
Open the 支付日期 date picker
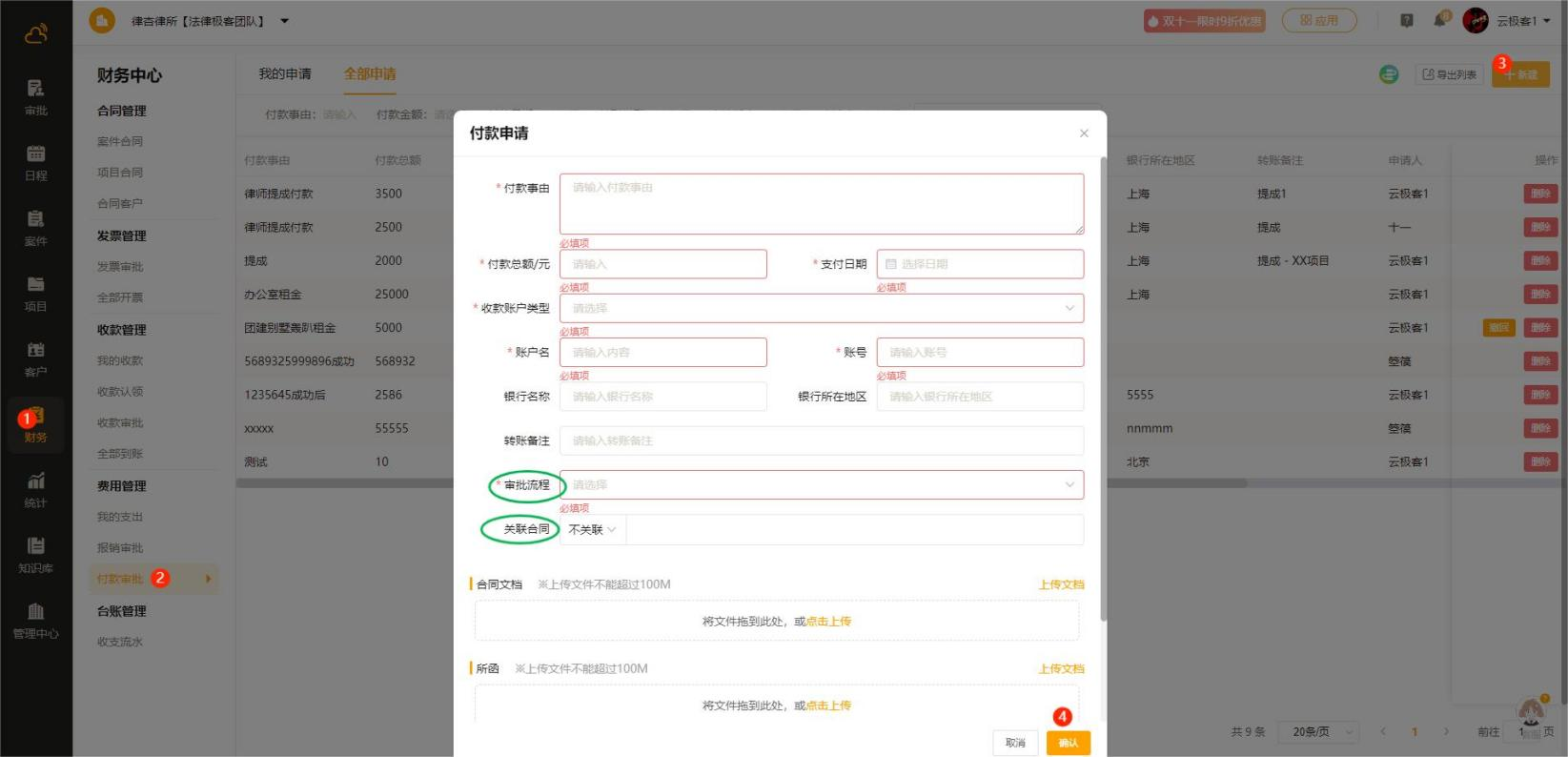pos(979,264)
